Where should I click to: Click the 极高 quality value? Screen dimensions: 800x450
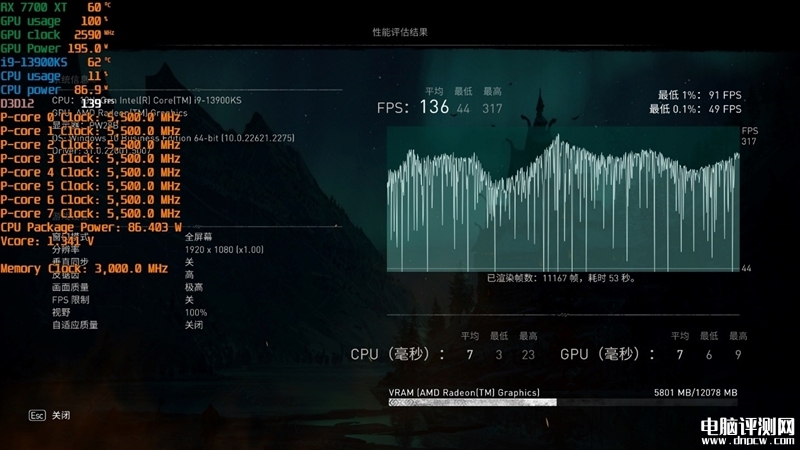(x=194, y=287)
